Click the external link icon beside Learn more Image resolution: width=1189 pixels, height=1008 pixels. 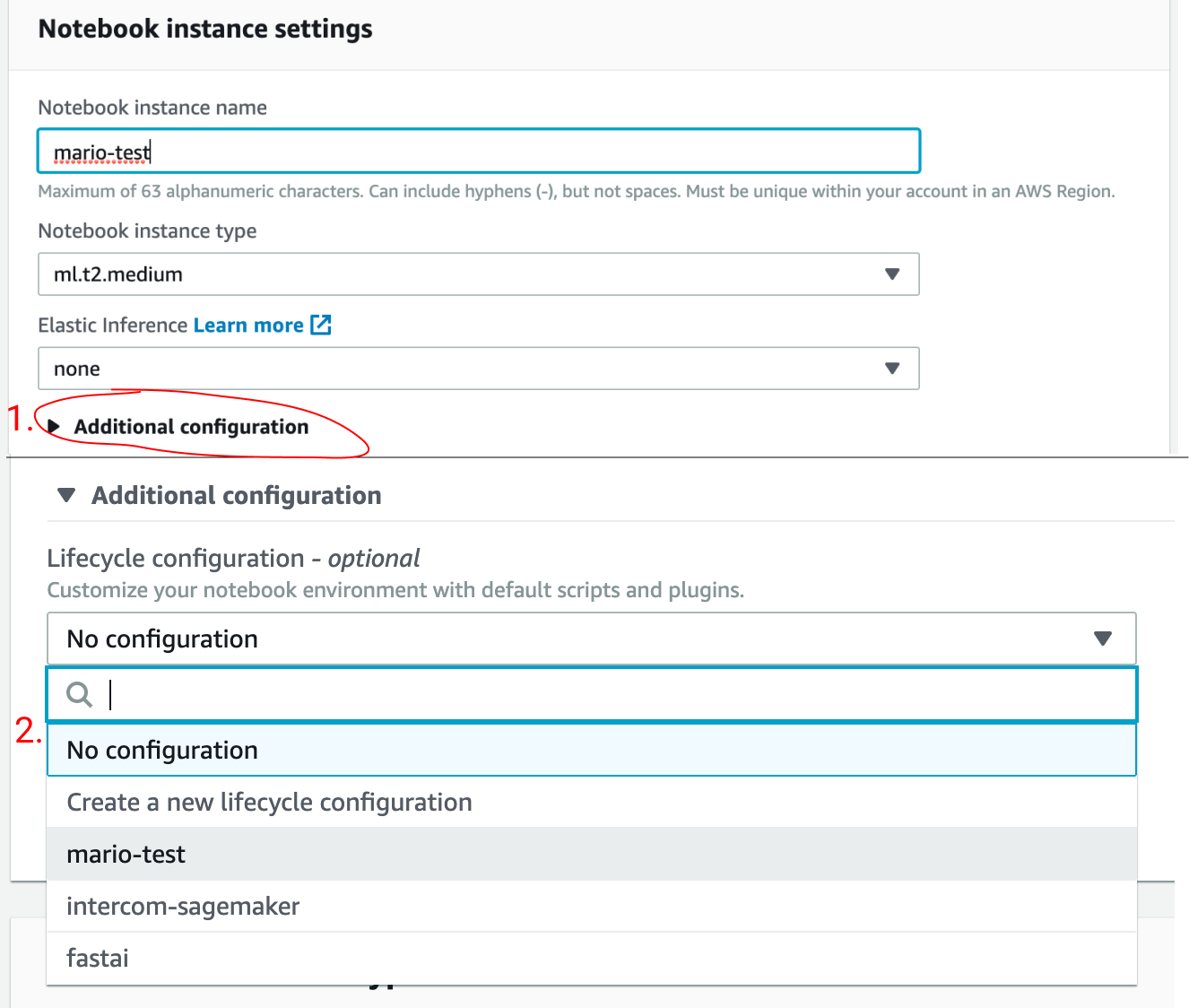pyautogui.click(x=321, y=326)
